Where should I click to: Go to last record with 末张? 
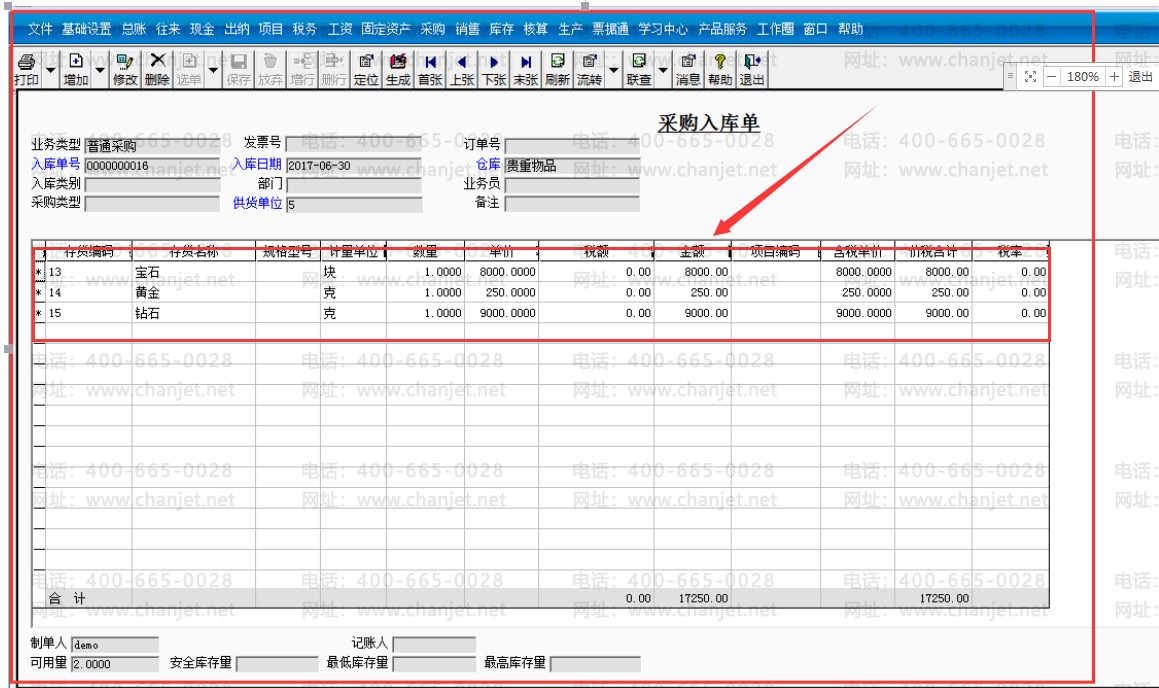coord(526,69)
